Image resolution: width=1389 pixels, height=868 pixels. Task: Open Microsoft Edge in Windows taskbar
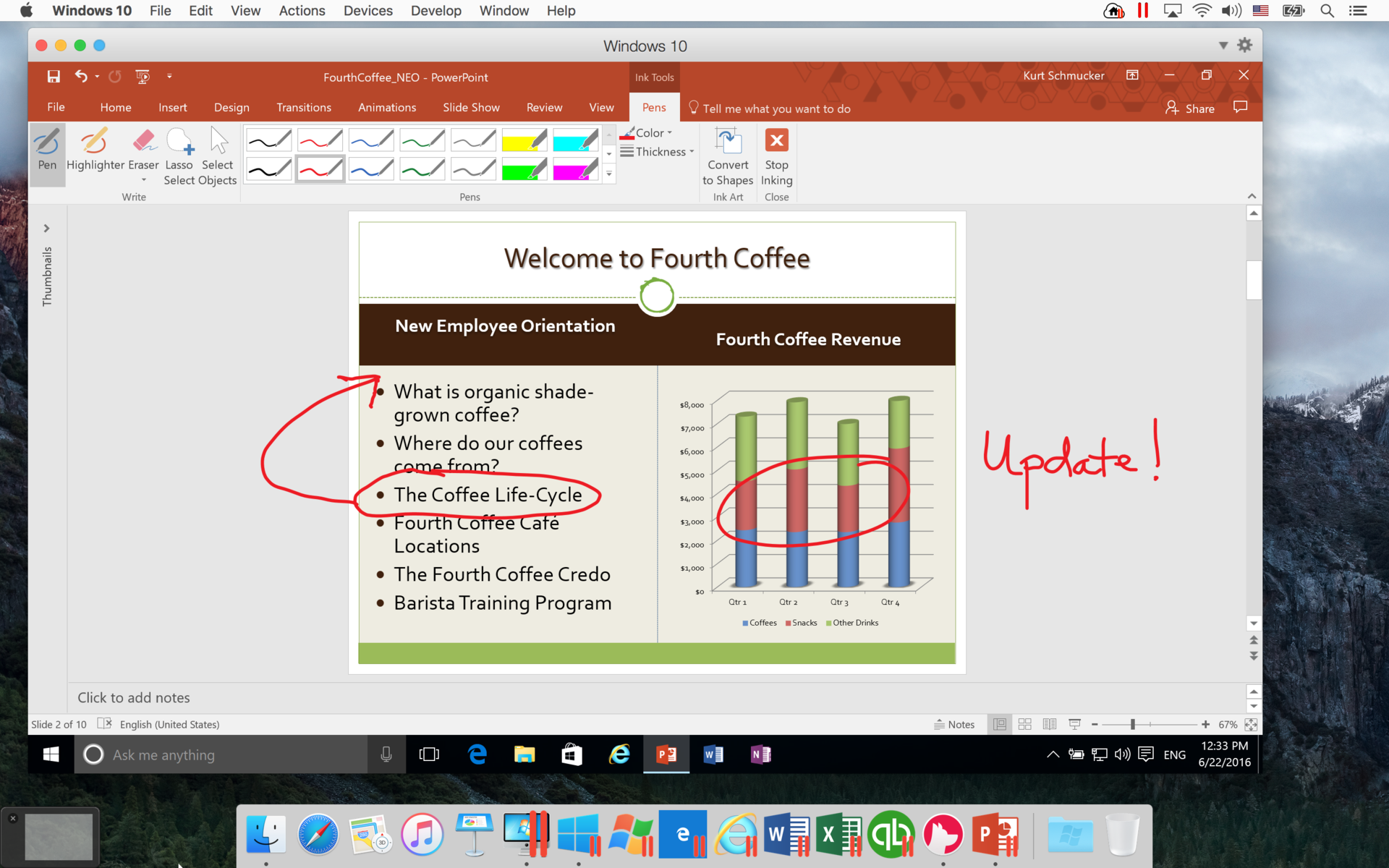point(477,754)
